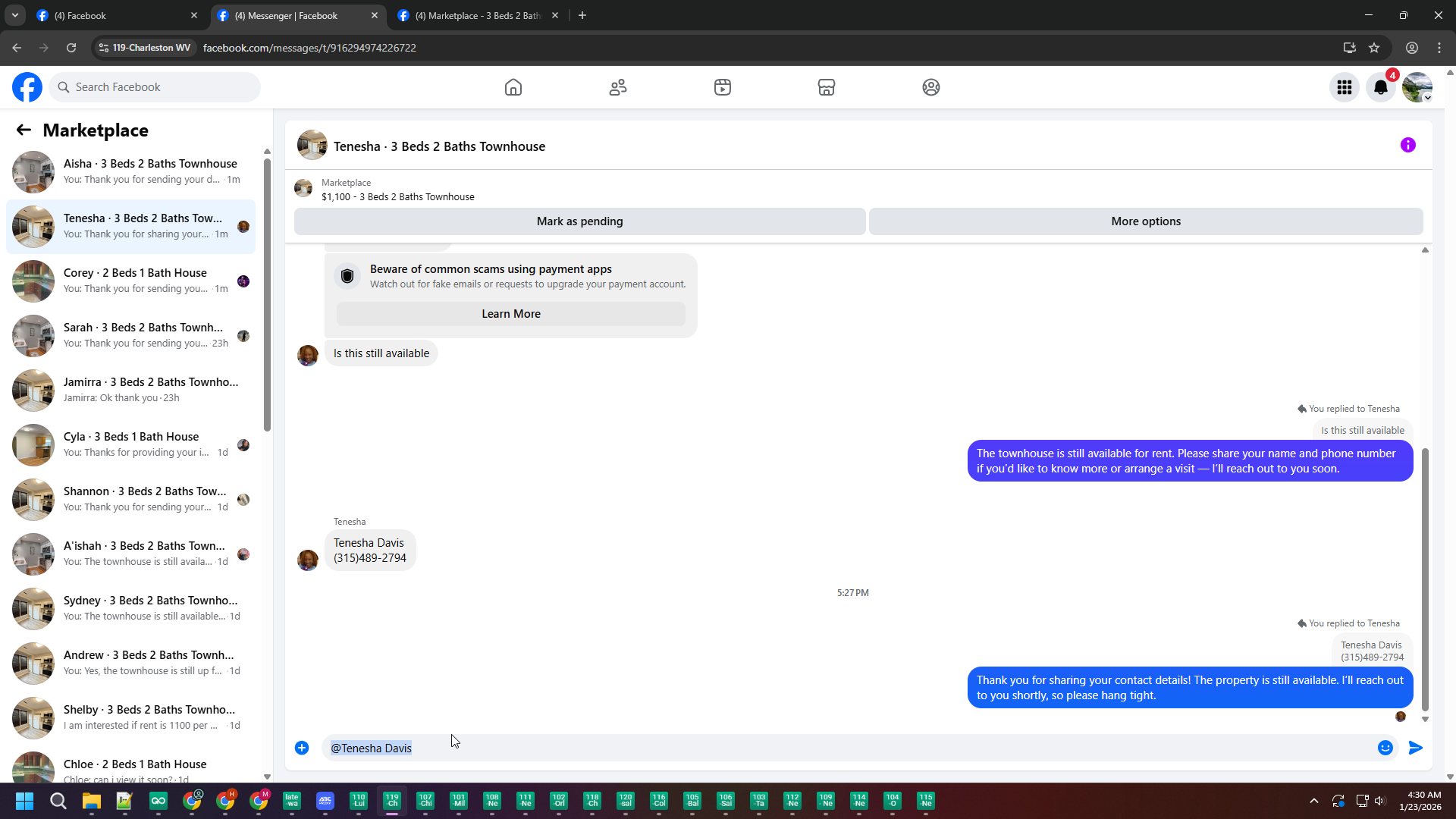Reload the page with browser refresh icon

pyautogui.click(x=71, y=48)
